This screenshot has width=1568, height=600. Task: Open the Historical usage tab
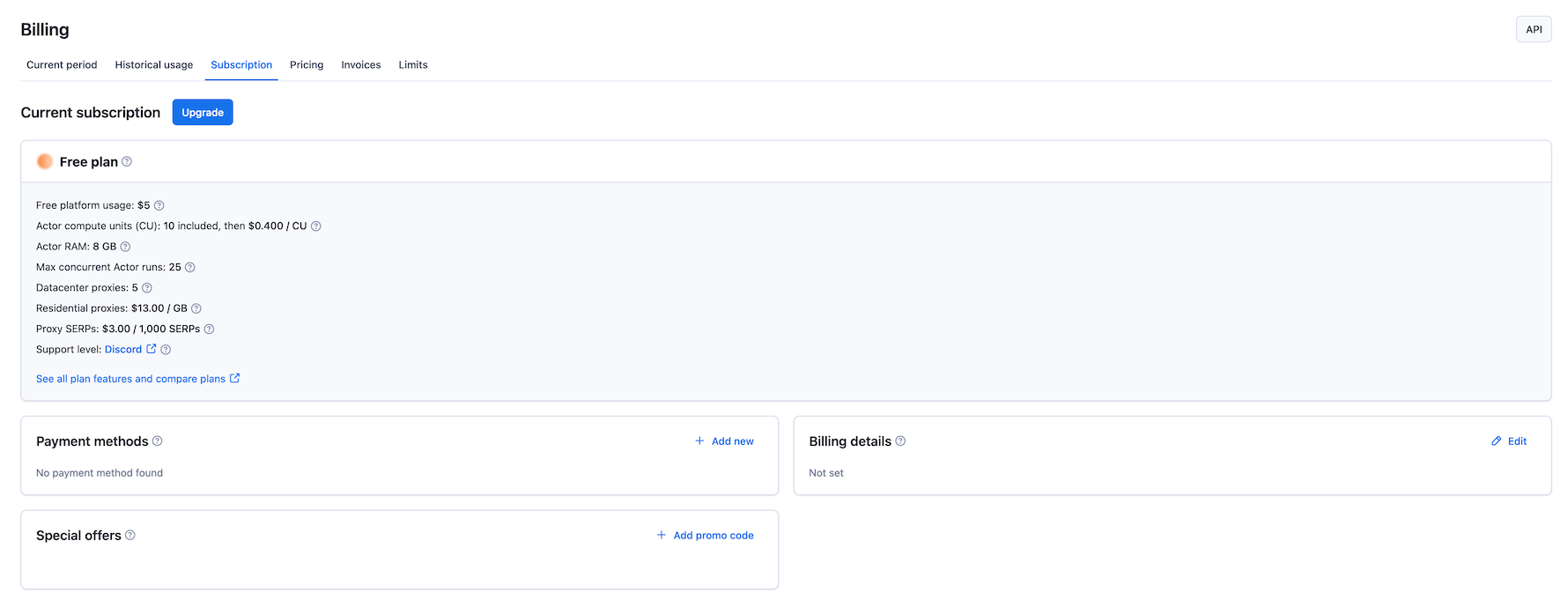pos(154,65)
